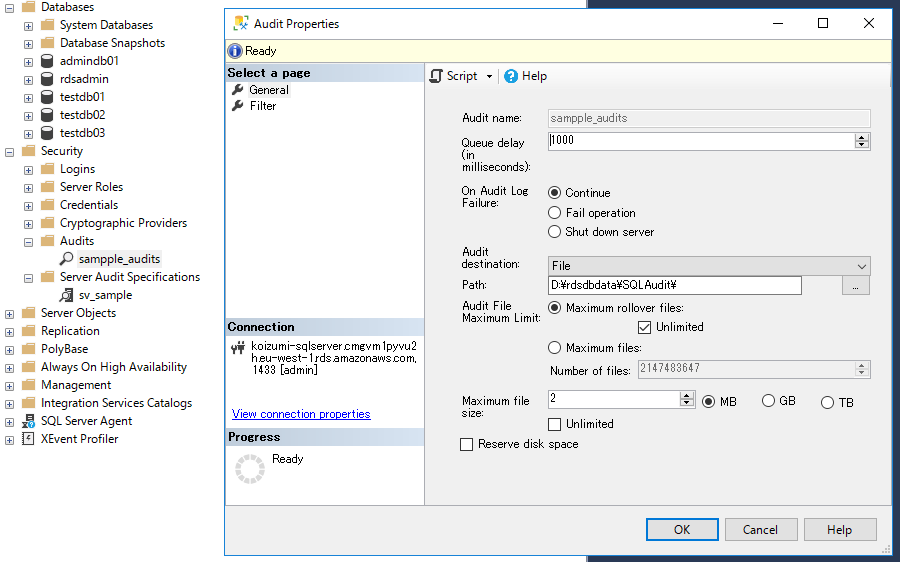The height and width of the screenshot is (562, 900).
Task: Enable the Reserve disk space checkbox
Action: [466, 444]
